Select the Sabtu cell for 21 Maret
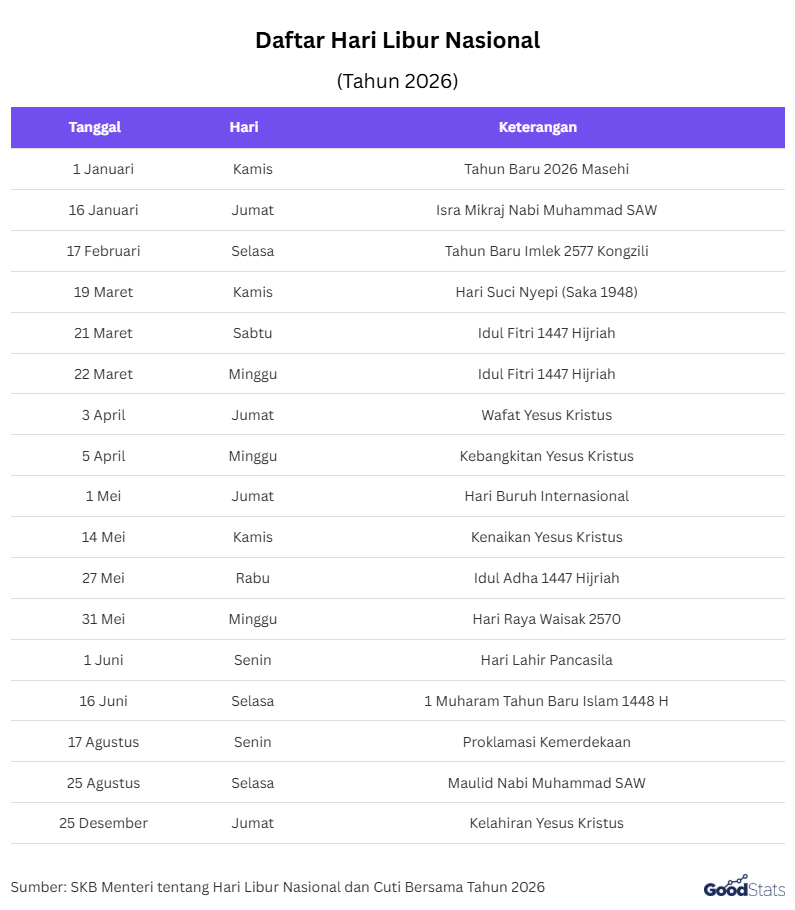This screenshot has width=795, height=910. tap(252, 333)
